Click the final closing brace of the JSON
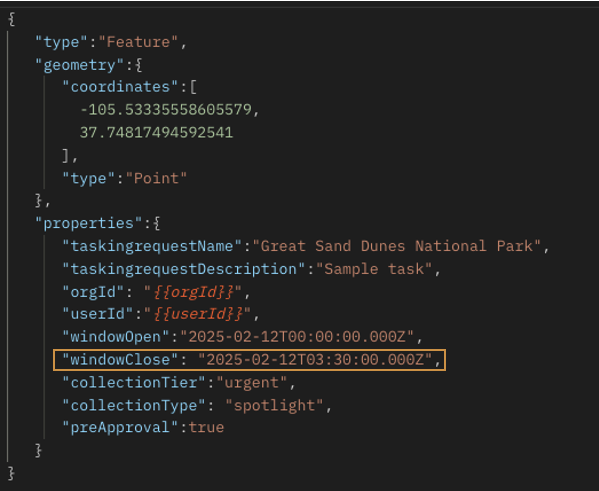This screenshot has height=491, width=599. click(11, 474)
